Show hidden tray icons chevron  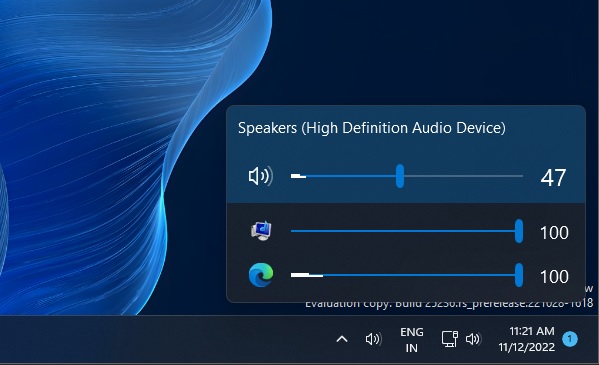342,339
